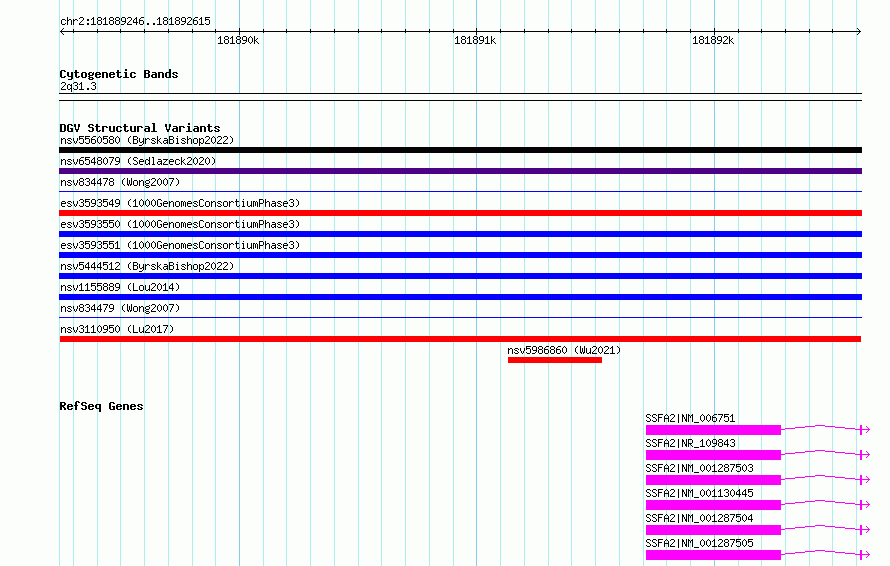This screenshot has width=890, height=566.
Task: Select the SSFA2|NM_001287505 transcript label
Action: pos(699,543)
